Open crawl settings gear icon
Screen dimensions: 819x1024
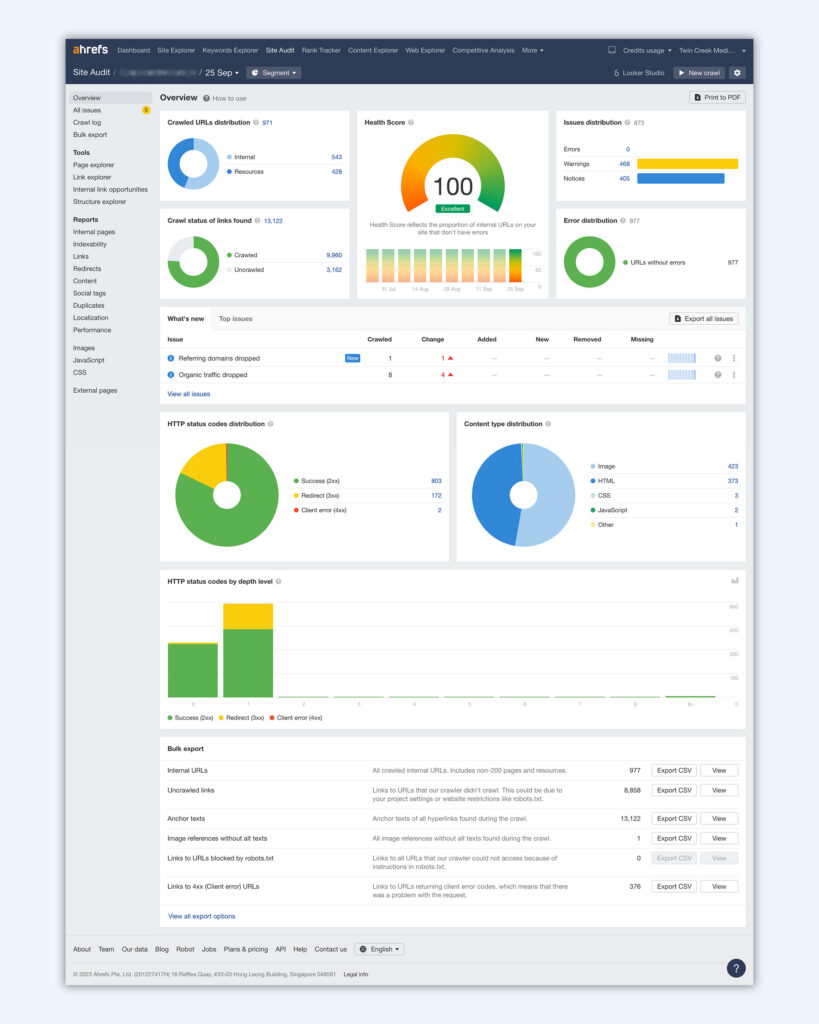[x=737, y=72]
